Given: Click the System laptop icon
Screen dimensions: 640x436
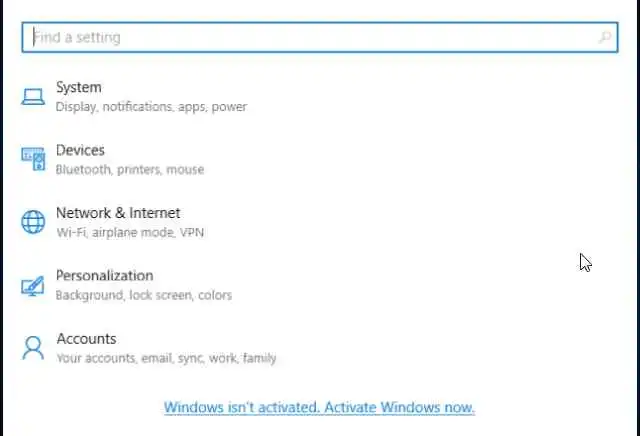Looking at the screenshot, I should 33,97.
